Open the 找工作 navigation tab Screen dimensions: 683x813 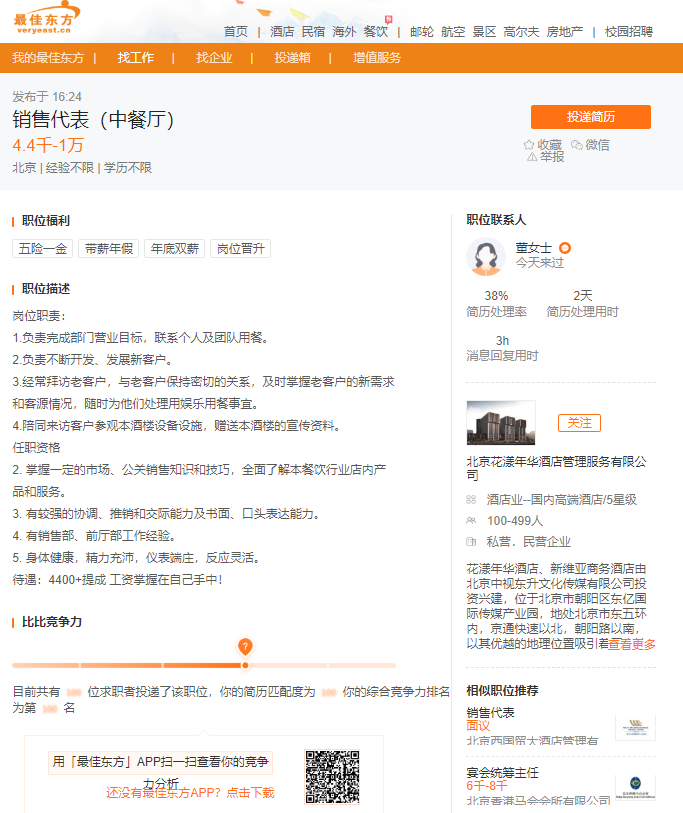click(135, 58)
